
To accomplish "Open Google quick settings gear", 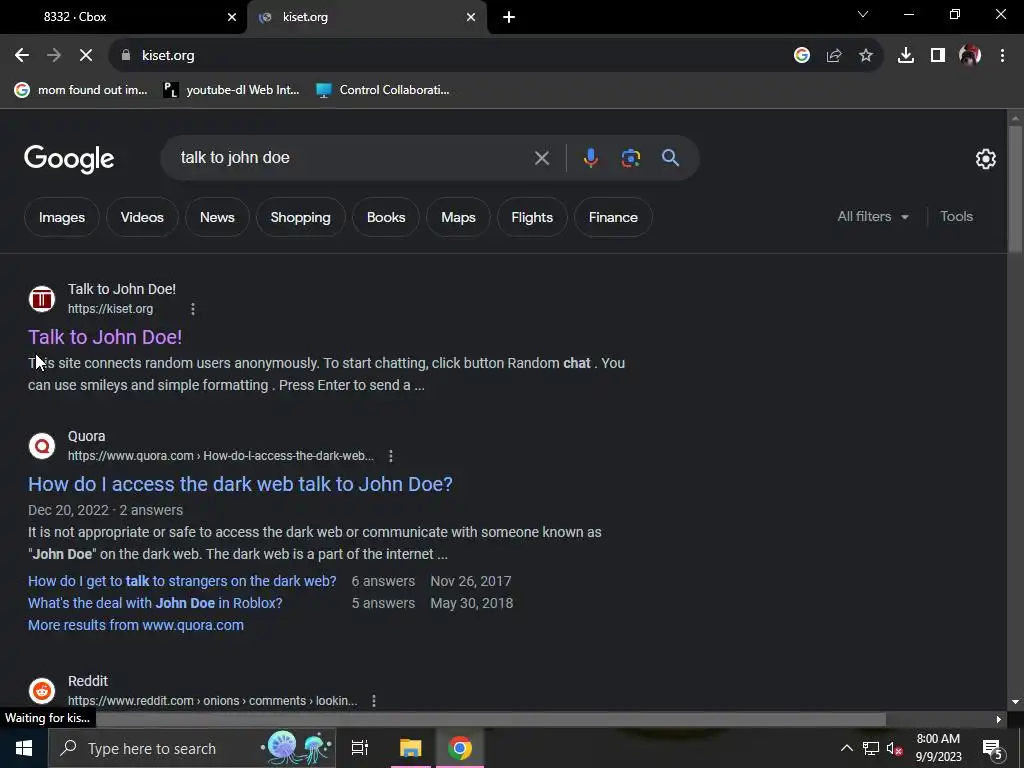I will pos(985,159).
